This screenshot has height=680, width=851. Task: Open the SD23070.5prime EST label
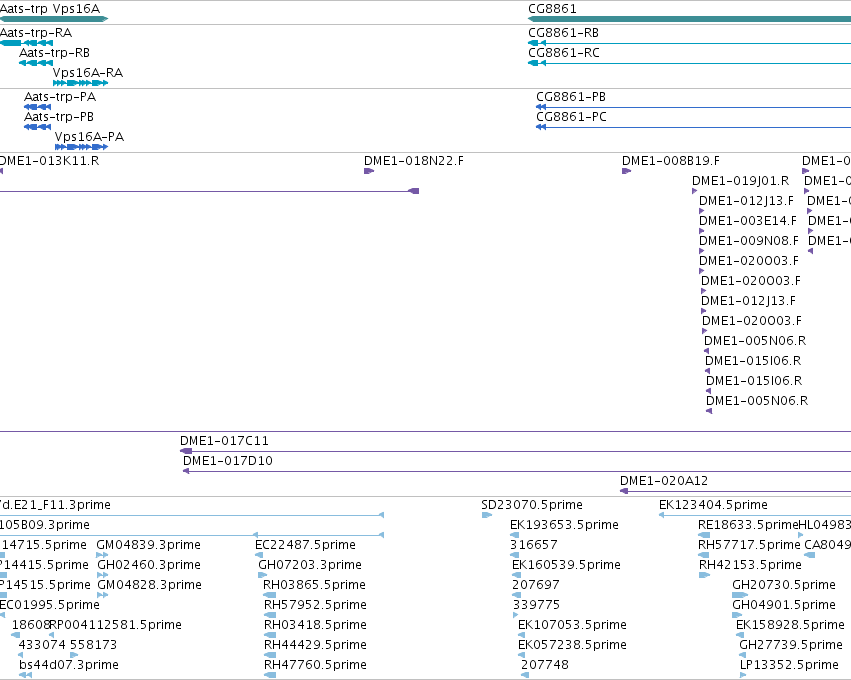pyautogui.click(x=532, y=505)
